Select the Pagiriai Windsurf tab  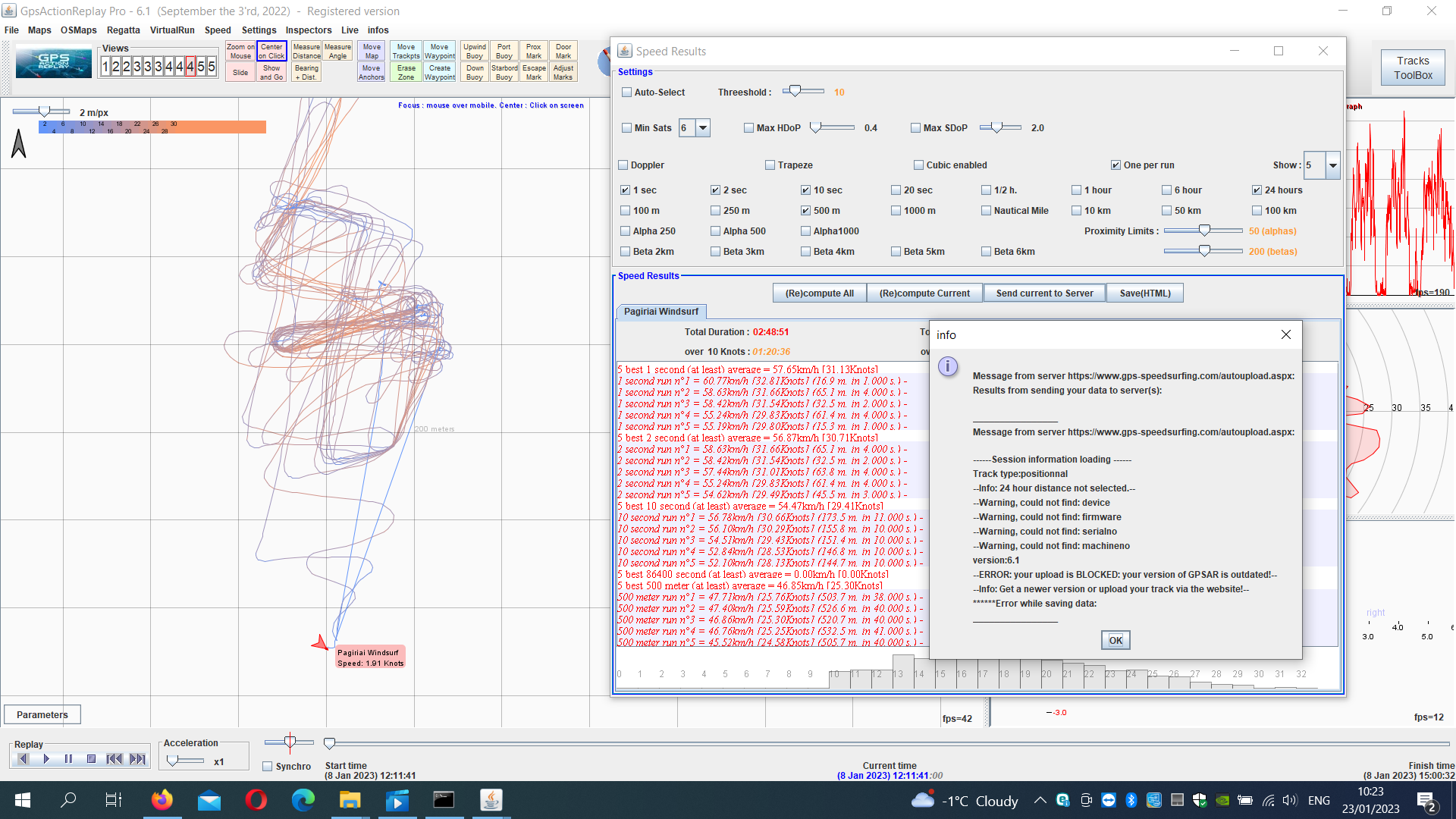coord(661,312)
